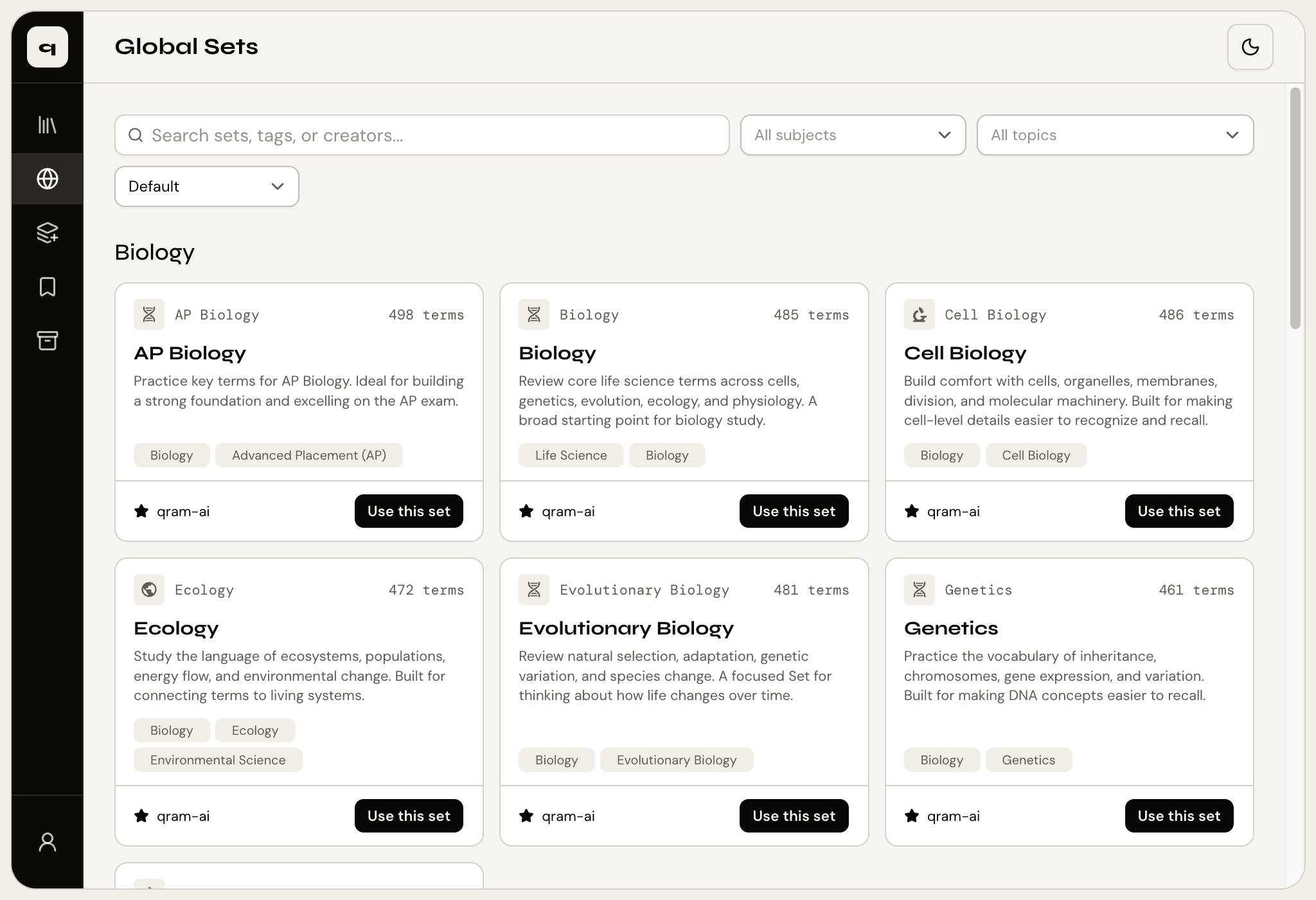Use this set for Evolutionary Biology
Image resolution: width=1316 pixels, height=900 pixels.
tap(794, 816)
